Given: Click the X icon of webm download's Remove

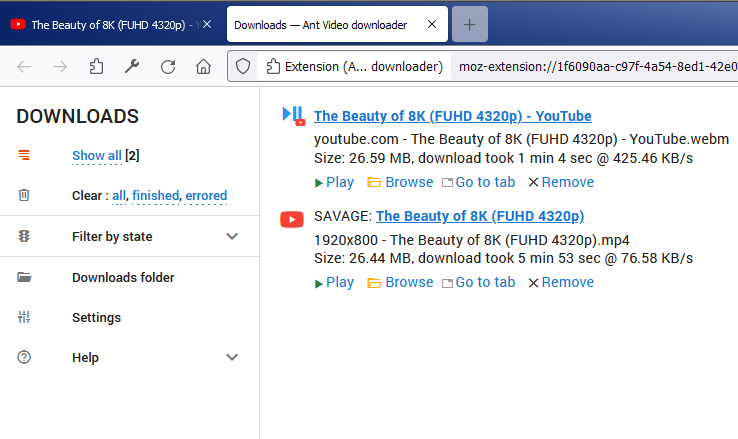Looking at the screenshot, I should click(533, 183).
